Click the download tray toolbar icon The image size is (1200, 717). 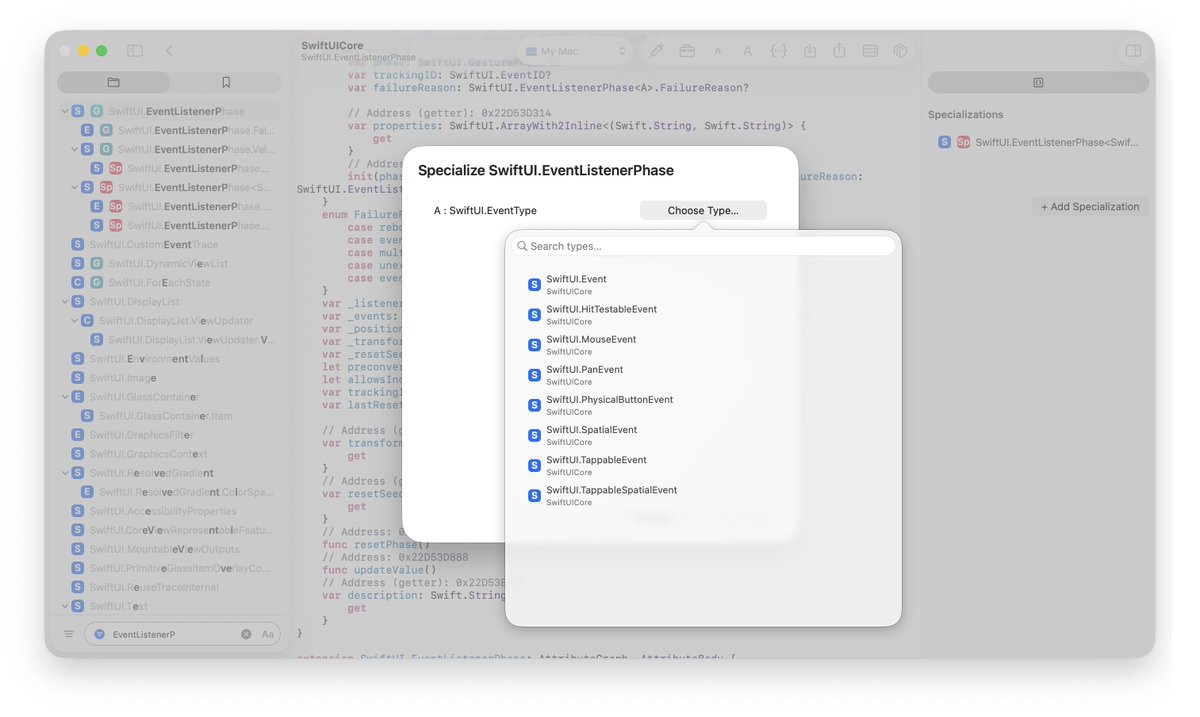click(810, 50)
